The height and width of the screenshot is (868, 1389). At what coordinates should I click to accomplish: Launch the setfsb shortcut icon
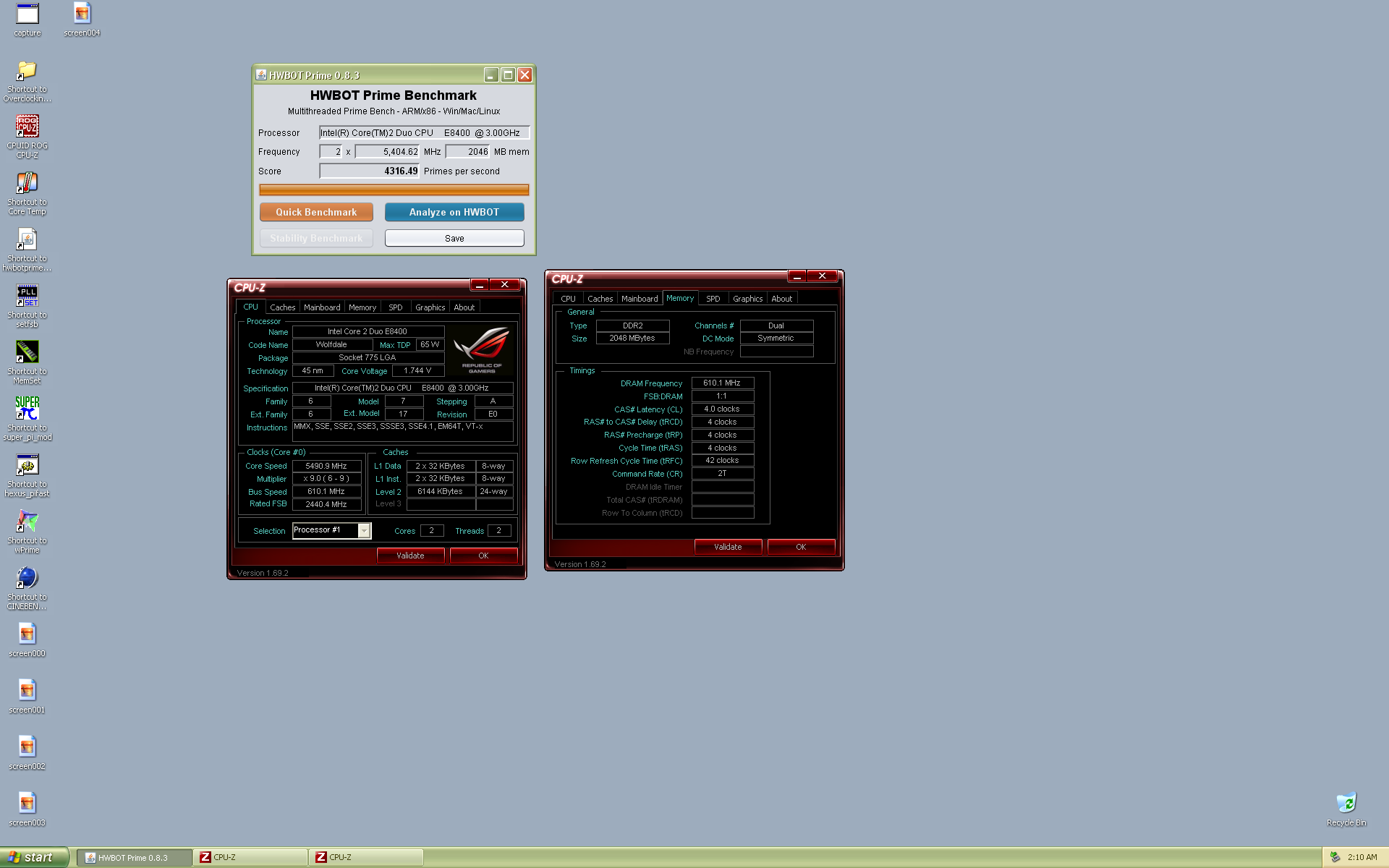[27, 307]
